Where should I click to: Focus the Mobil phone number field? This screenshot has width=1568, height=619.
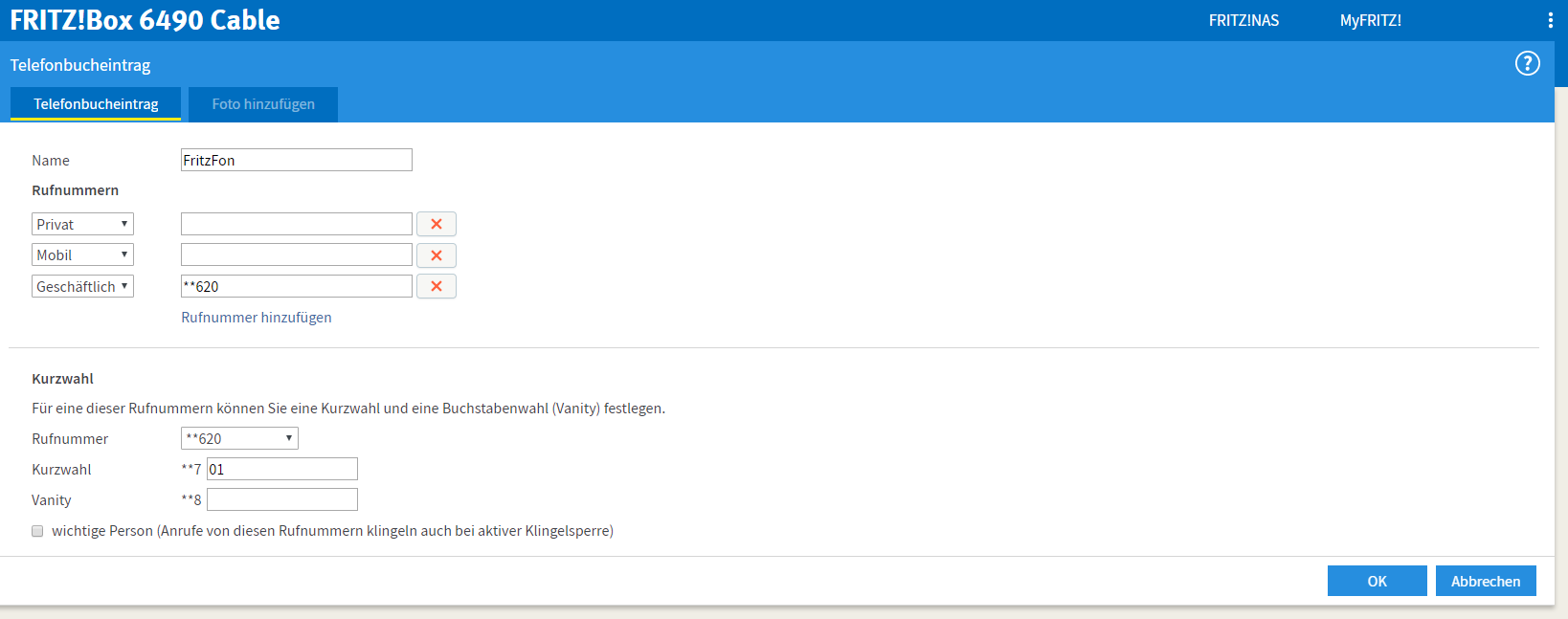pyautogui.click(x=297, y=254)
